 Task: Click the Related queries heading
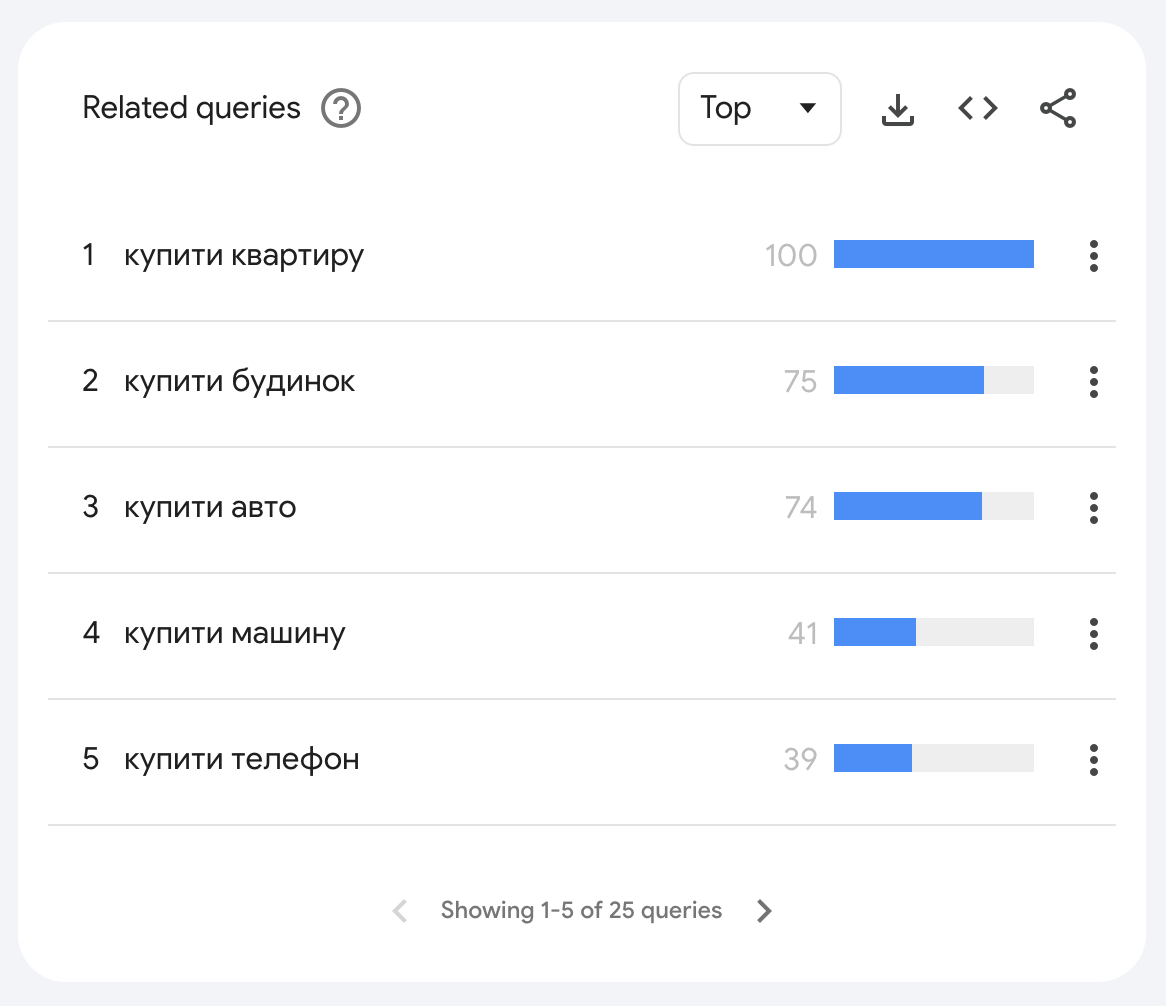click(x=191, y=108)
